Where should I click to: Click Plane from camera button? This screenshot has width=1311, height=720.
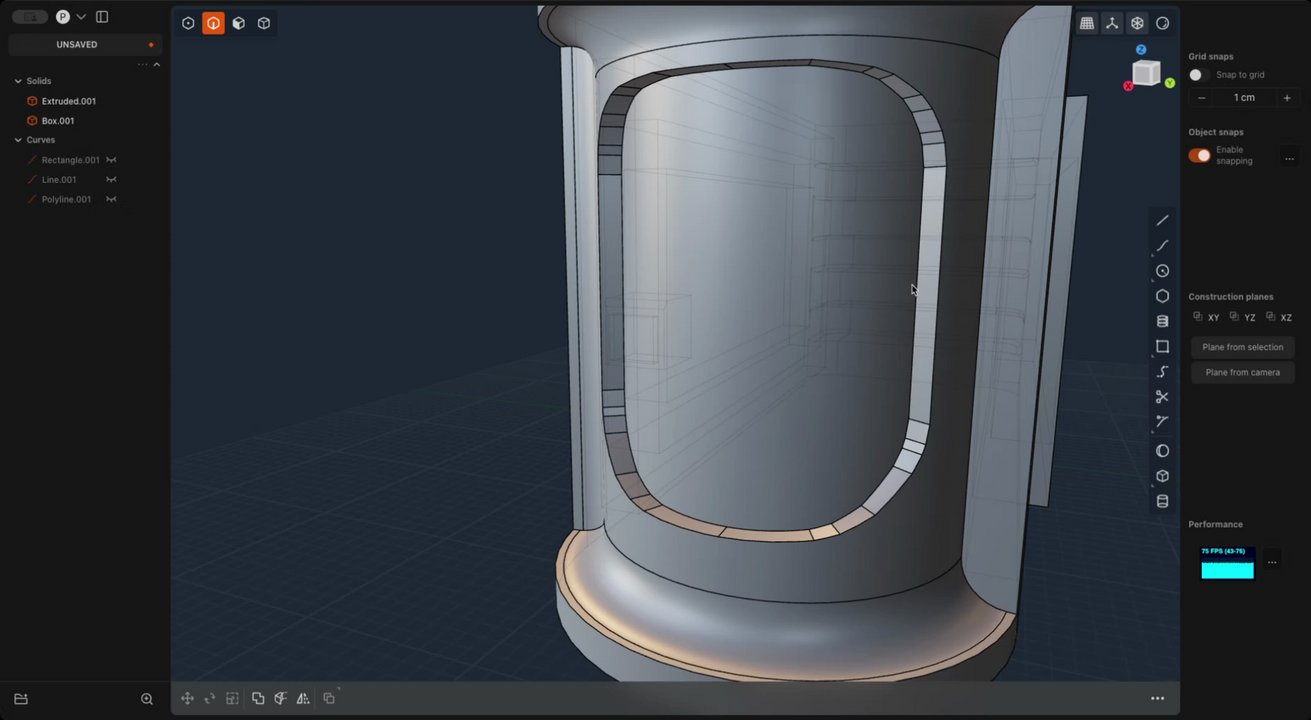1242,372
